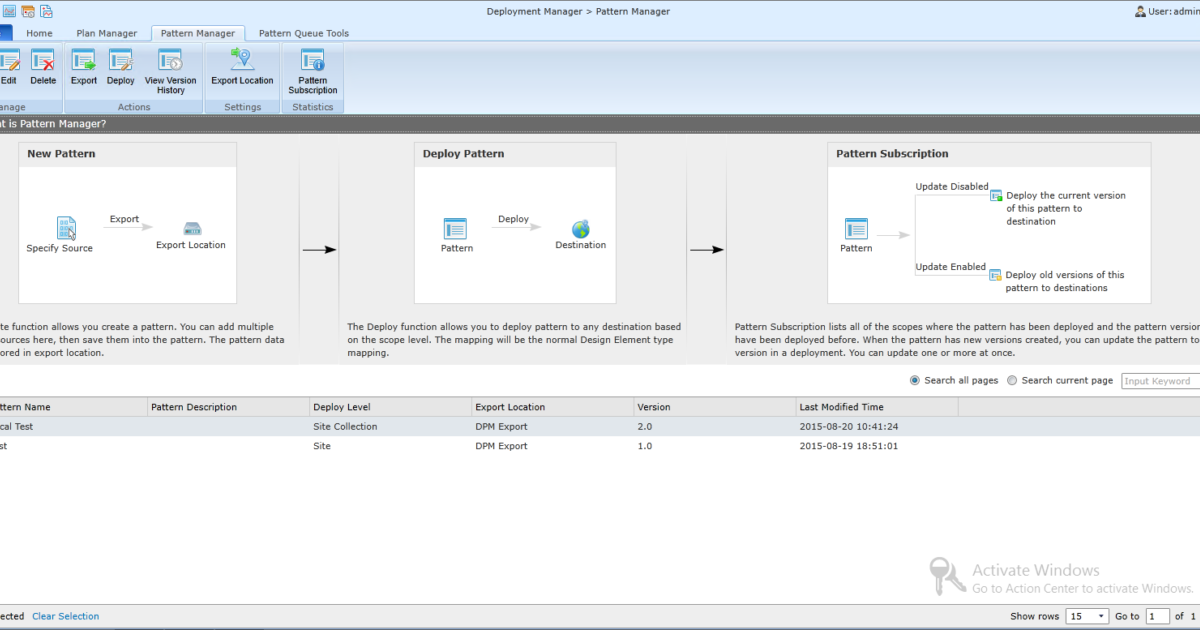Click the Clear Selection link

click(65, 616)
